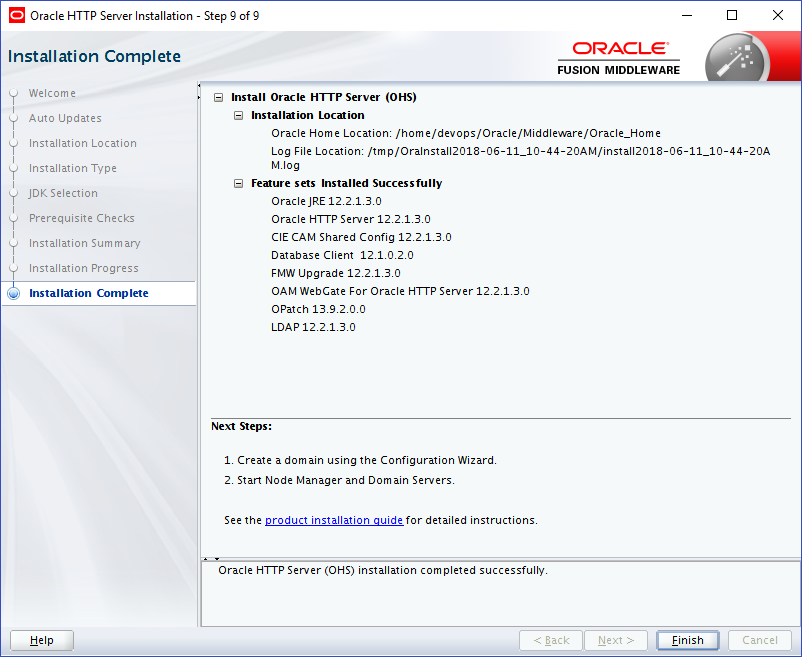This screenshot has height=657, width=802.
Task: Select OAM WebGate For Oracle HTTP Server entry
Action: [x=400, y=291]
